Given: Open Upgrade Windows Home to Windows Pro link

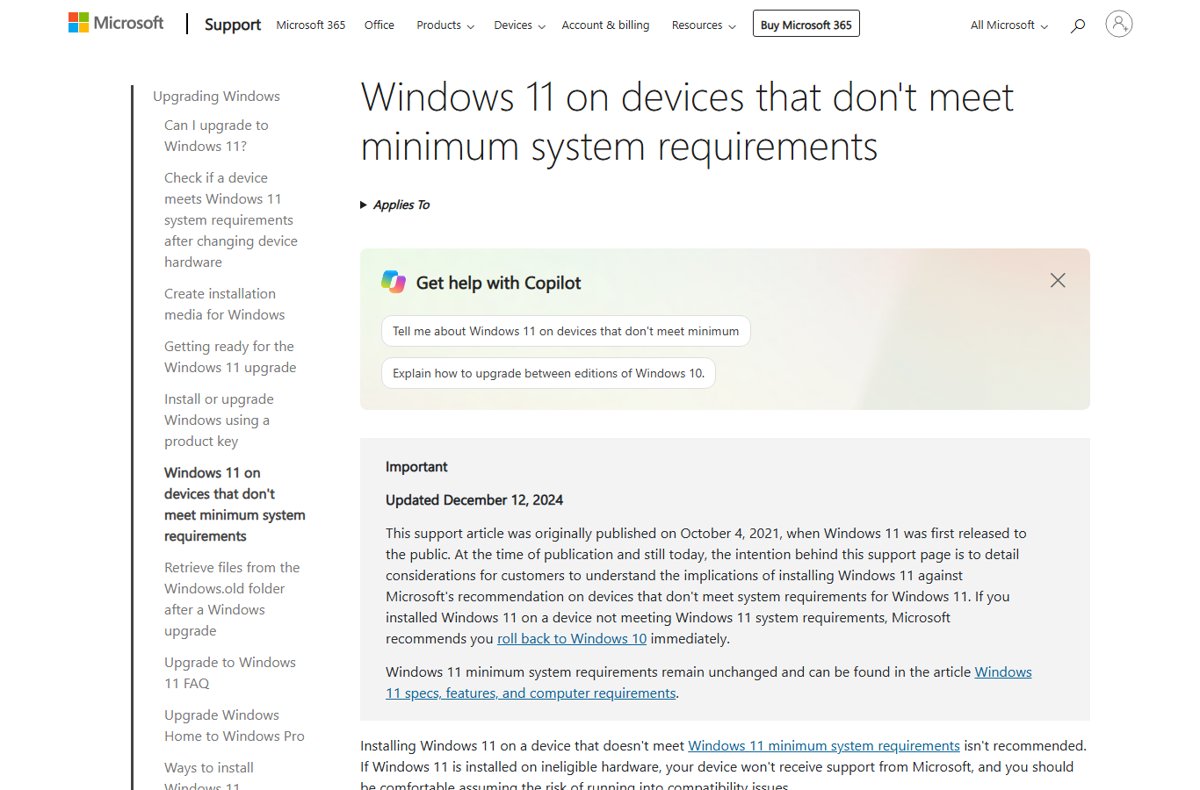Looking at the screenshot, I should coord(234,725).
